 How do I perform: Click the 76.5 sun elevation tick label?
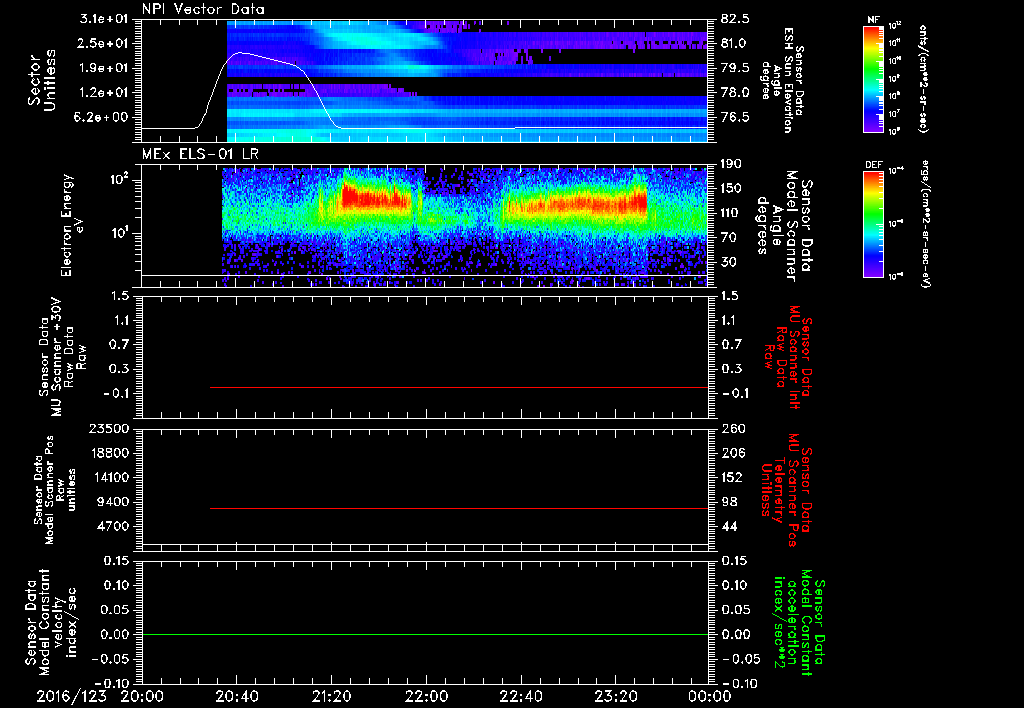point(735,118)
